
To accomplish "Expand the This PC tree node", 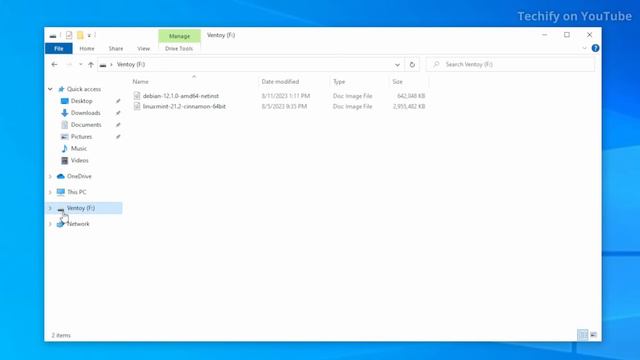I will point(50,192).
